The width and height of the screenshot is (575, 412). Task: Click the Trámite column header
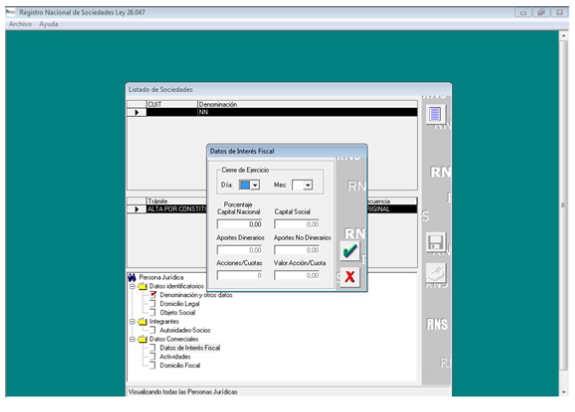click(177, 201)
